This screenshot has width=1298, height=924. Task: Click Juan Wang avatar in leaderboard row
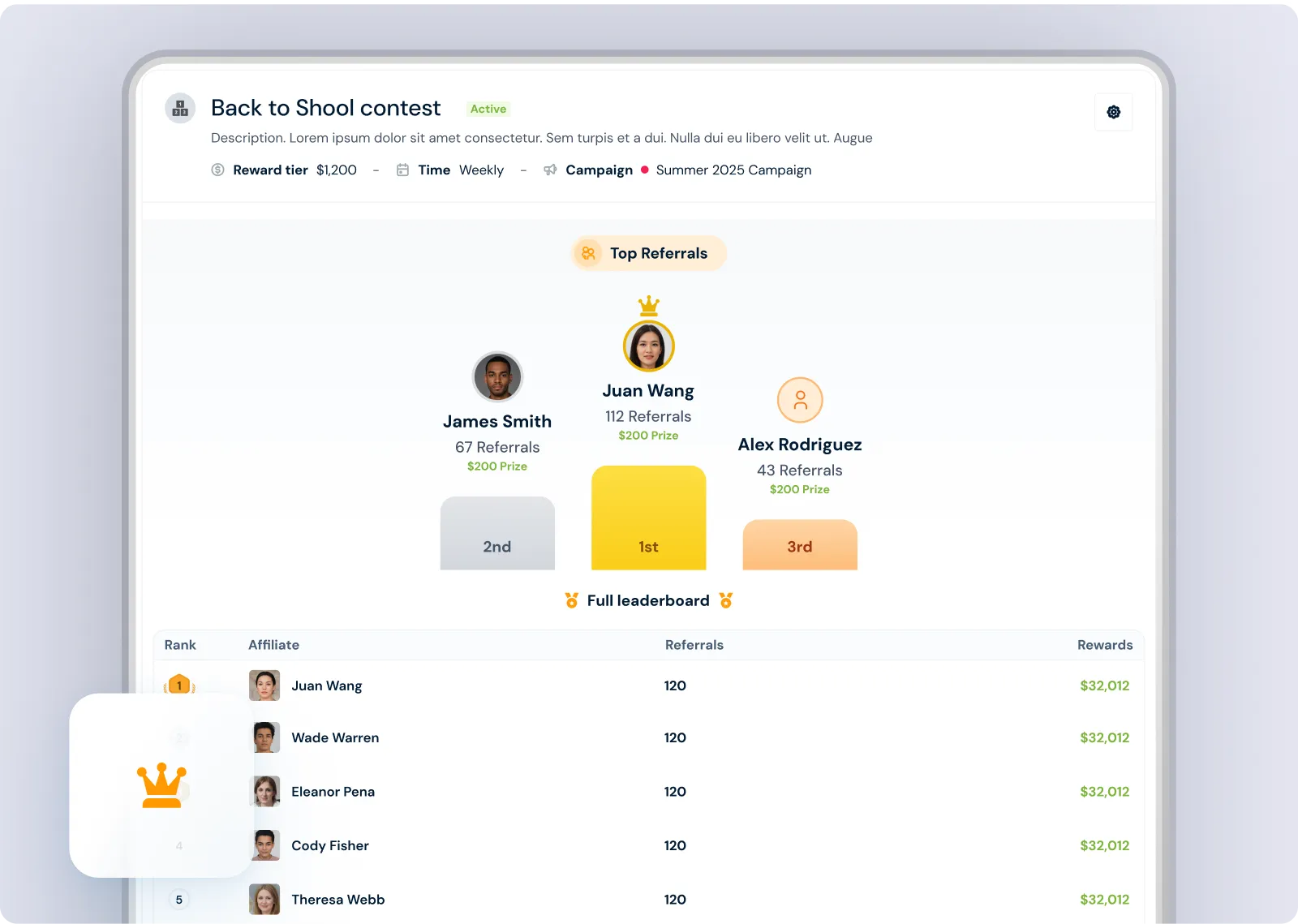[264, 685]
